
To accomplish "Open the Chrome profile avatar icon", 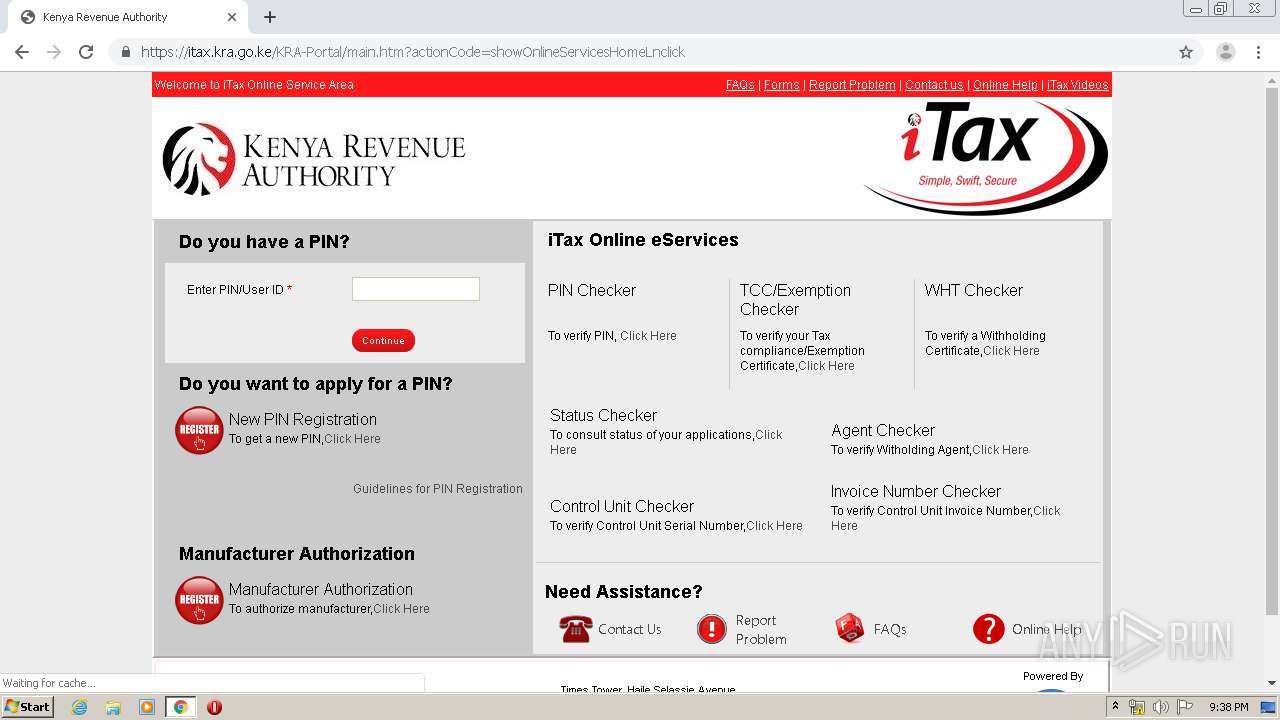I will coord(1225,52).
